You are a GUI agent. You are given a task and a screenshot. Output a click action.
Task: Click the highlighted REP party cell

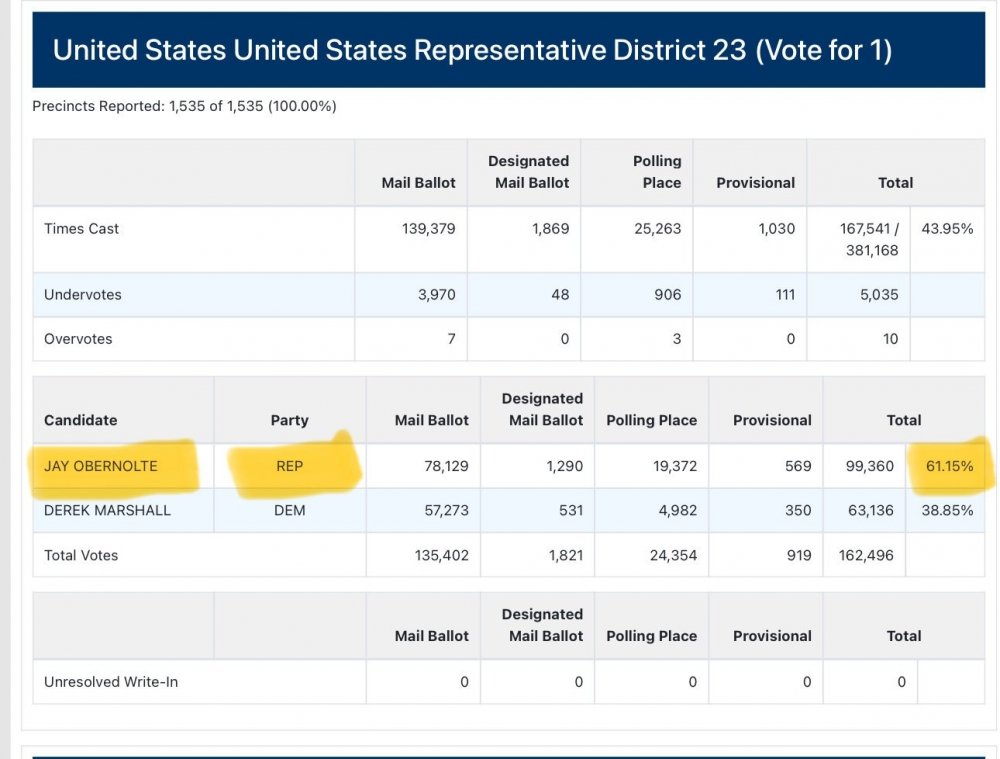(289, 466)
